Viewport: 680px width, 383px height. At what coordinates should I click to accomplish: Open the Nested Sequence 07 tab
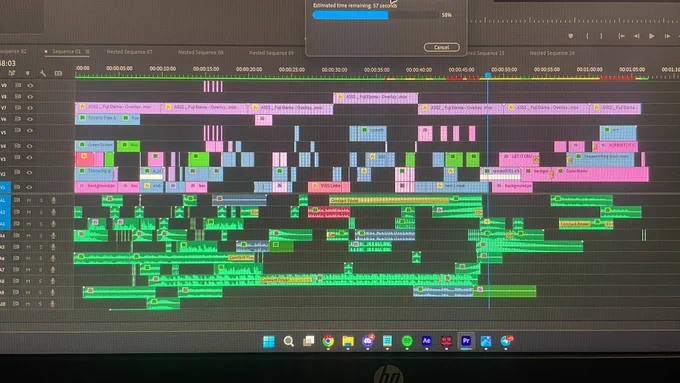[129, 52]
